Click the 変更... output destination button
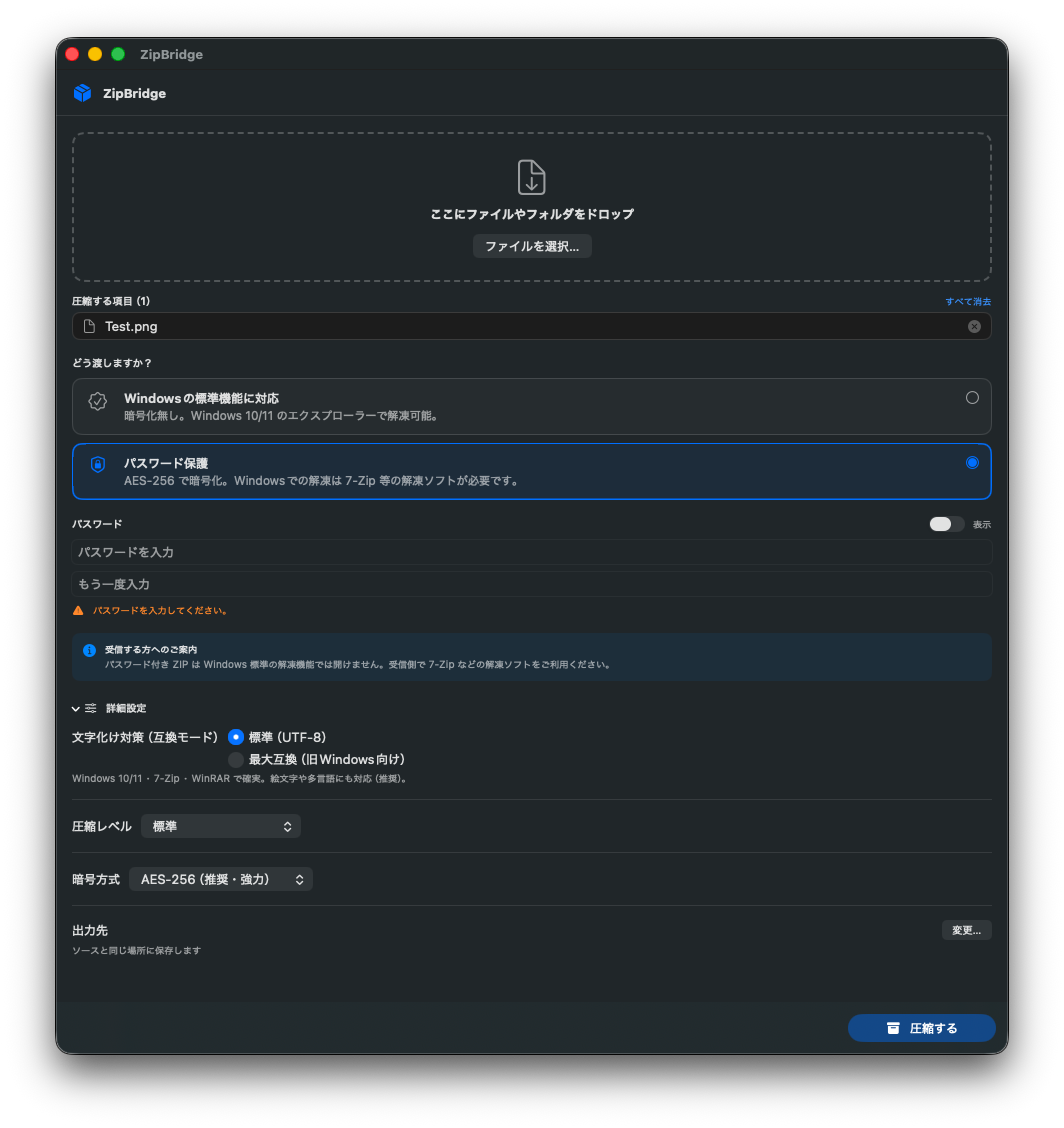The image size is (1064, 1128). coord(966,930)
